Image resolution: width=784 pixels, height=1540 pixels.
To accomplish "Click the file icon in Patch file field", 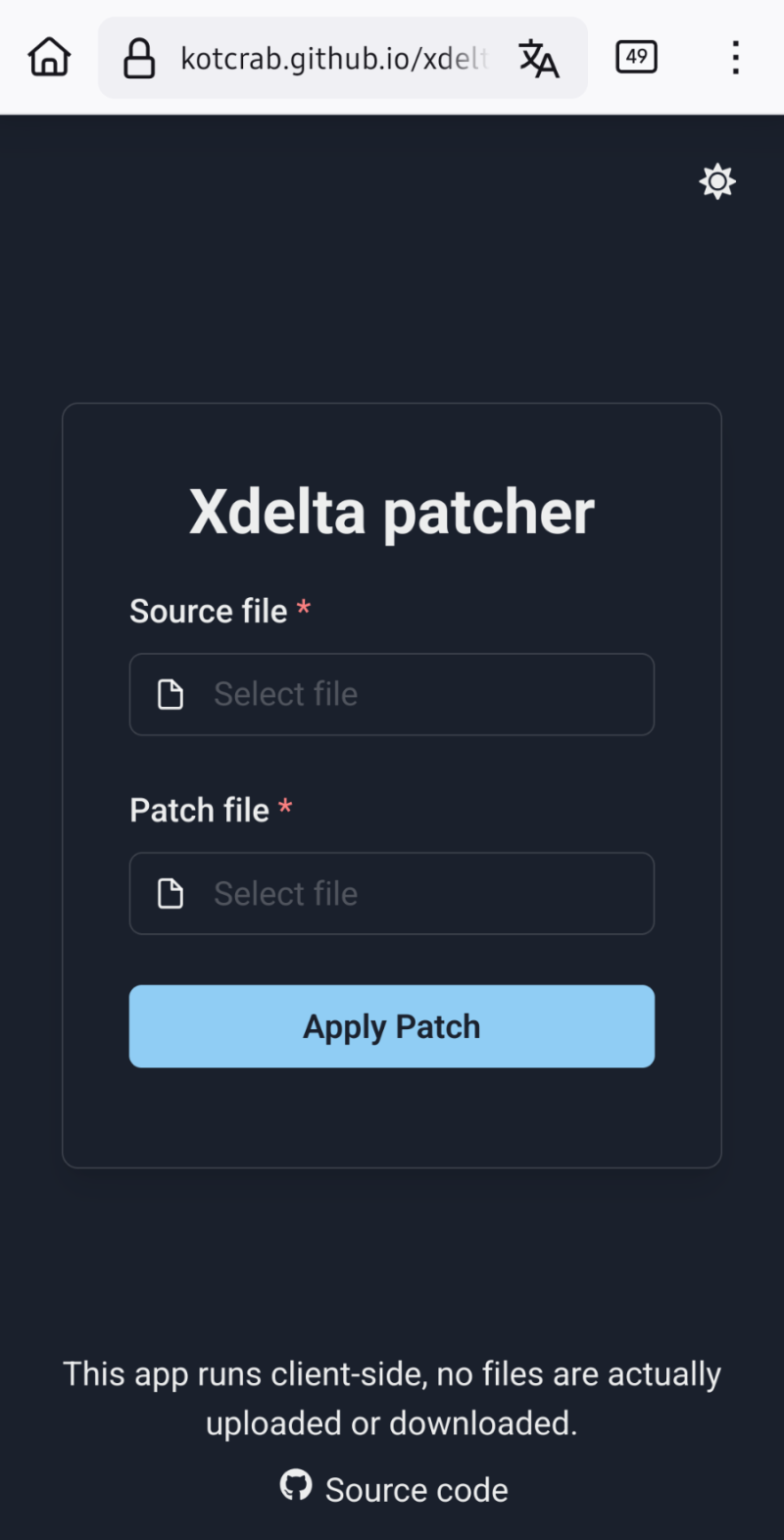I will (x=171, y=893).
